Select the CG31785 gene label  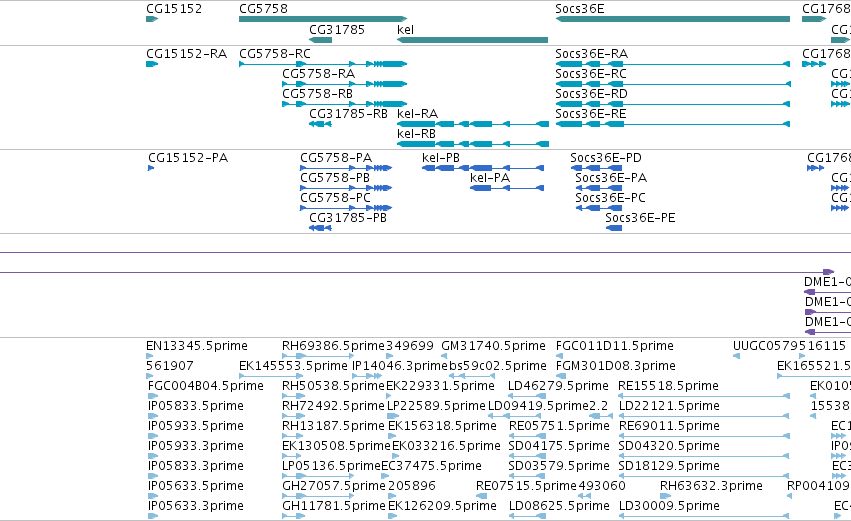click(x=336, y=29)
